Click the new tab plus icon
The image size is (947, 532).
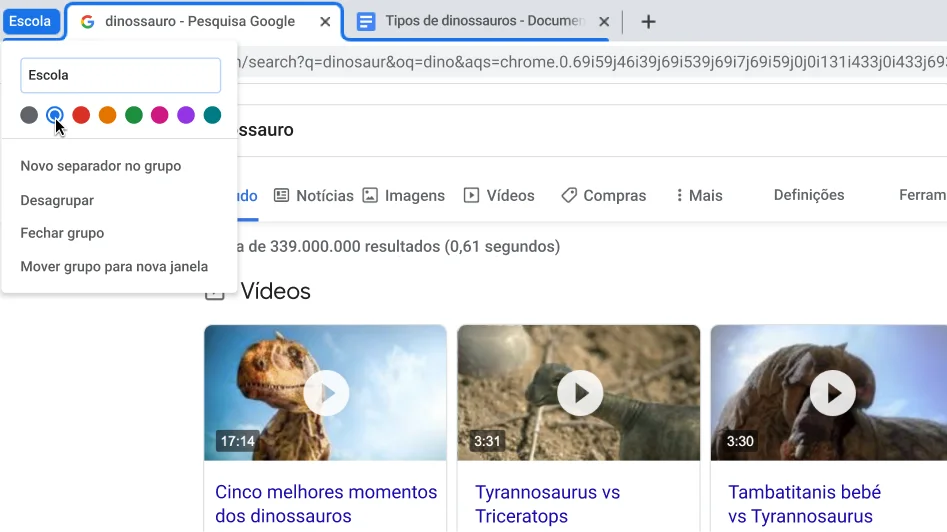pos(648,22)
